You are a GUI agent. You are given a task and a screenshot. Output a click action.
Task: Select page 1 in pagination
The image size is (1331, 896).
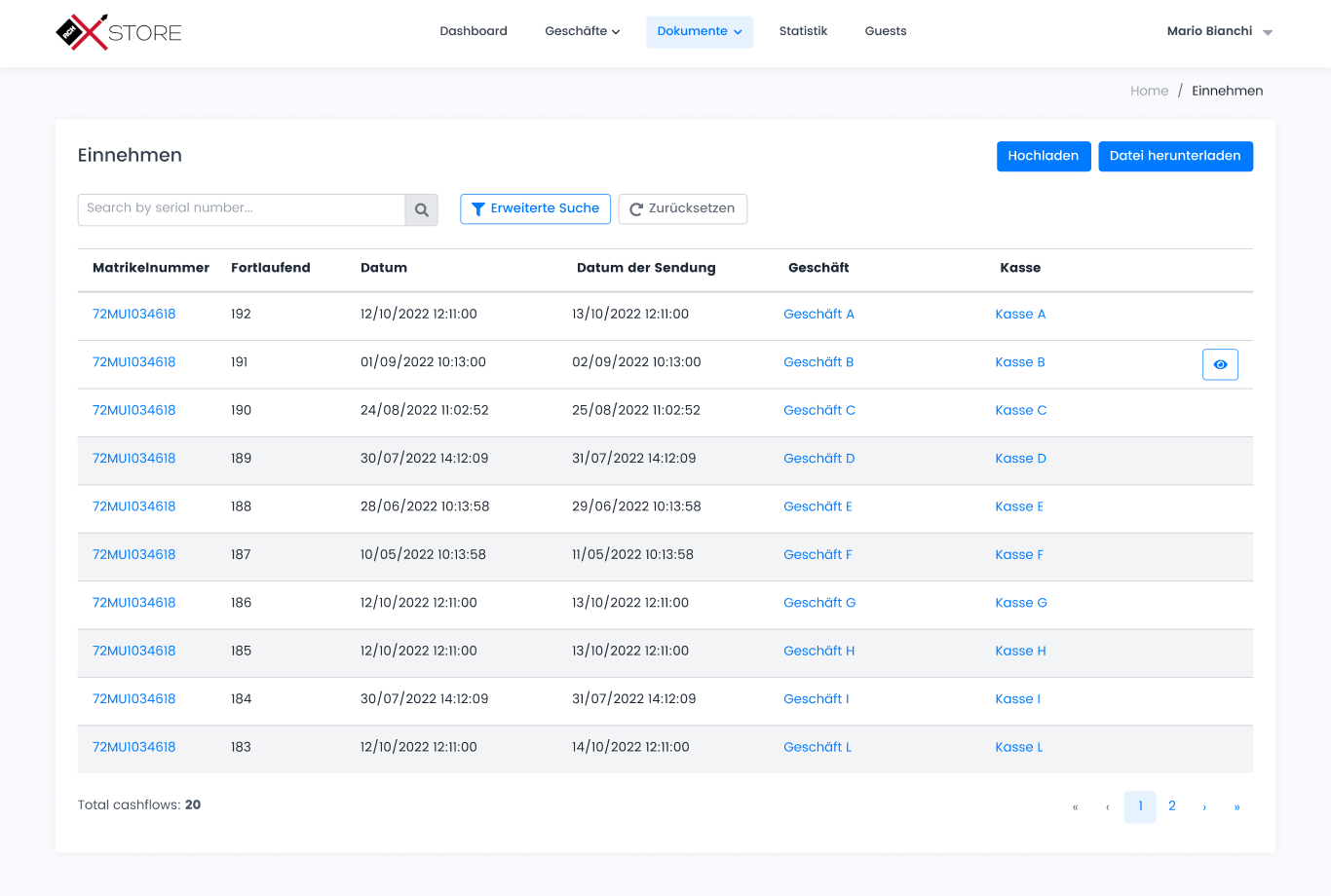1140,807
